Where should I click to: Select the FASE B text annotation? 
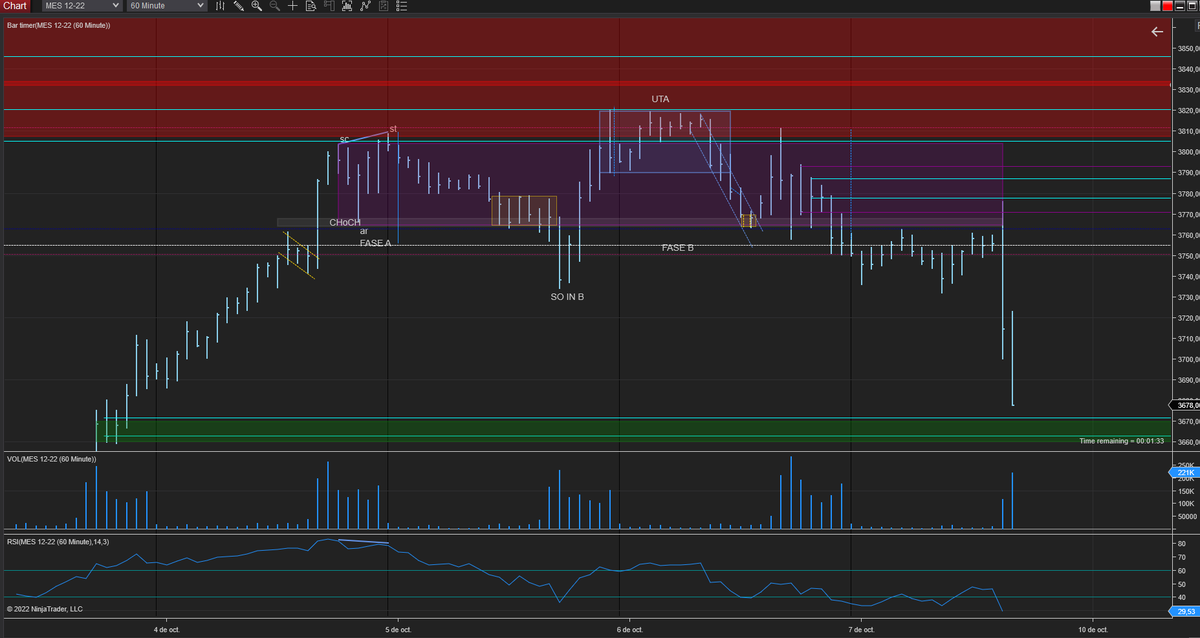(677, 247)
